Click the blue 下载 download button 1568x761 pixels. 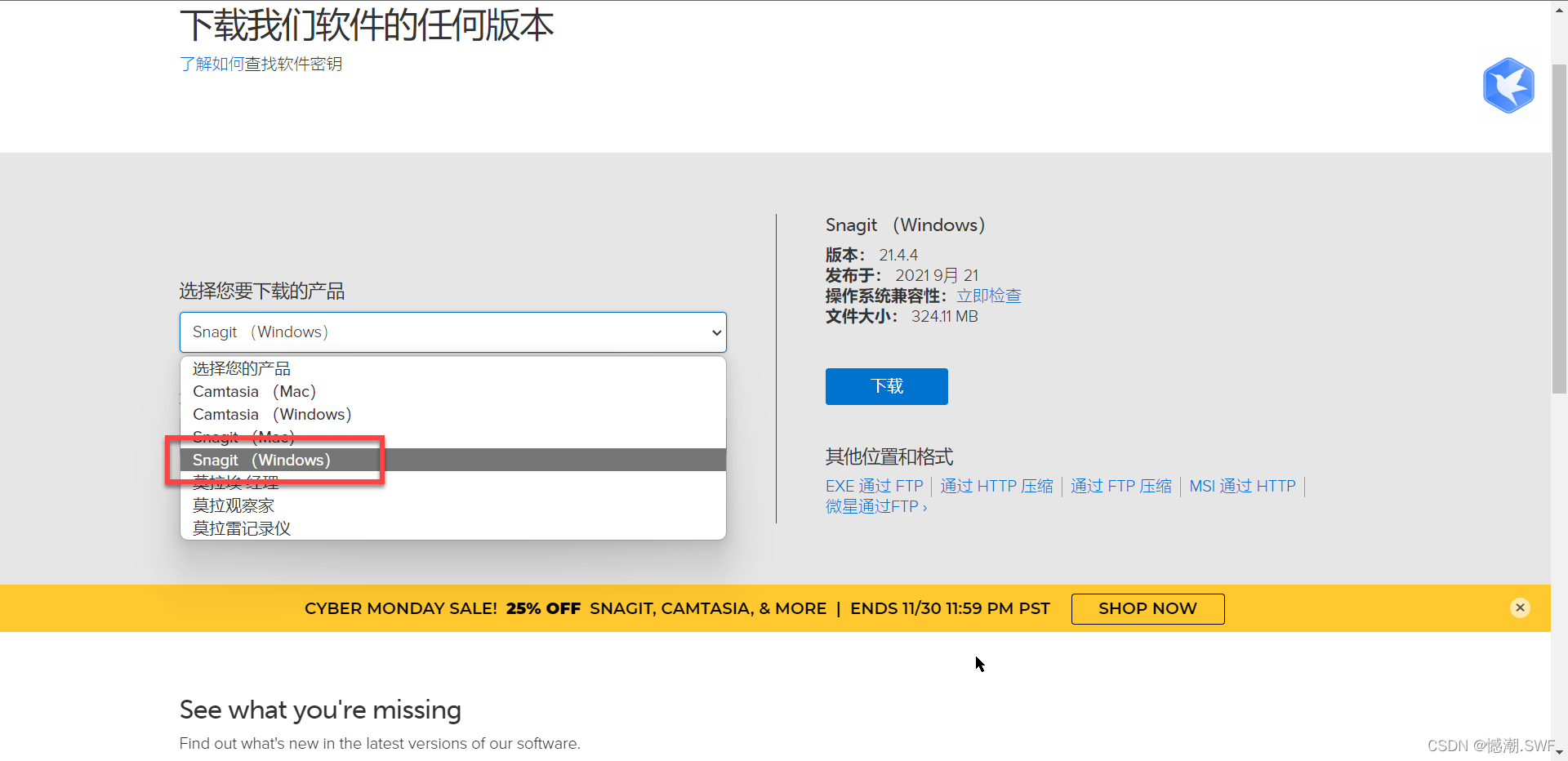[x=886, y=386]
